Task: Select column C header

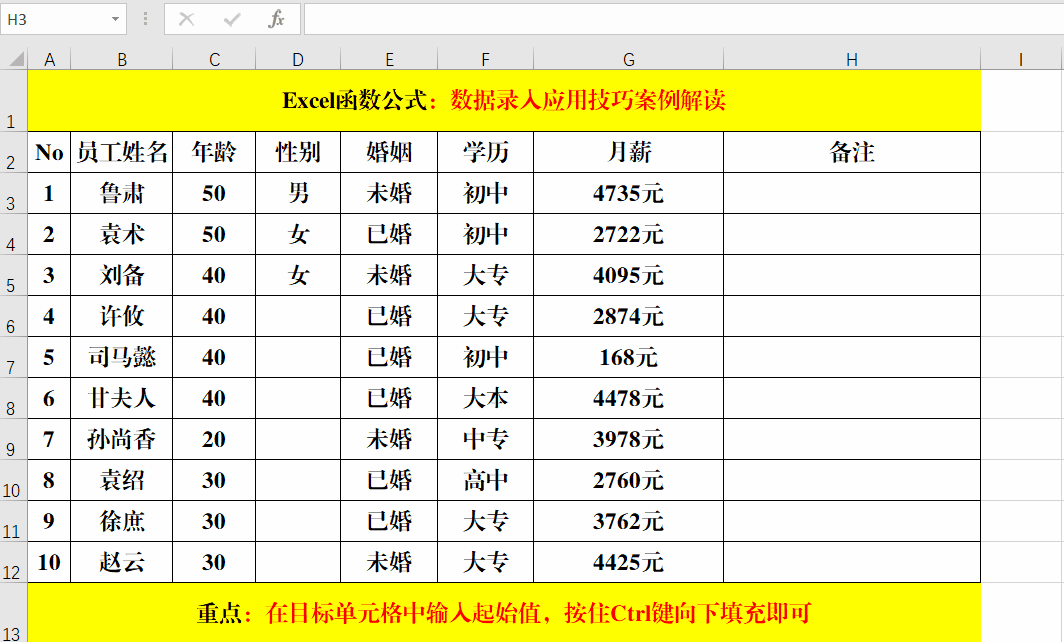Action: 214,60
